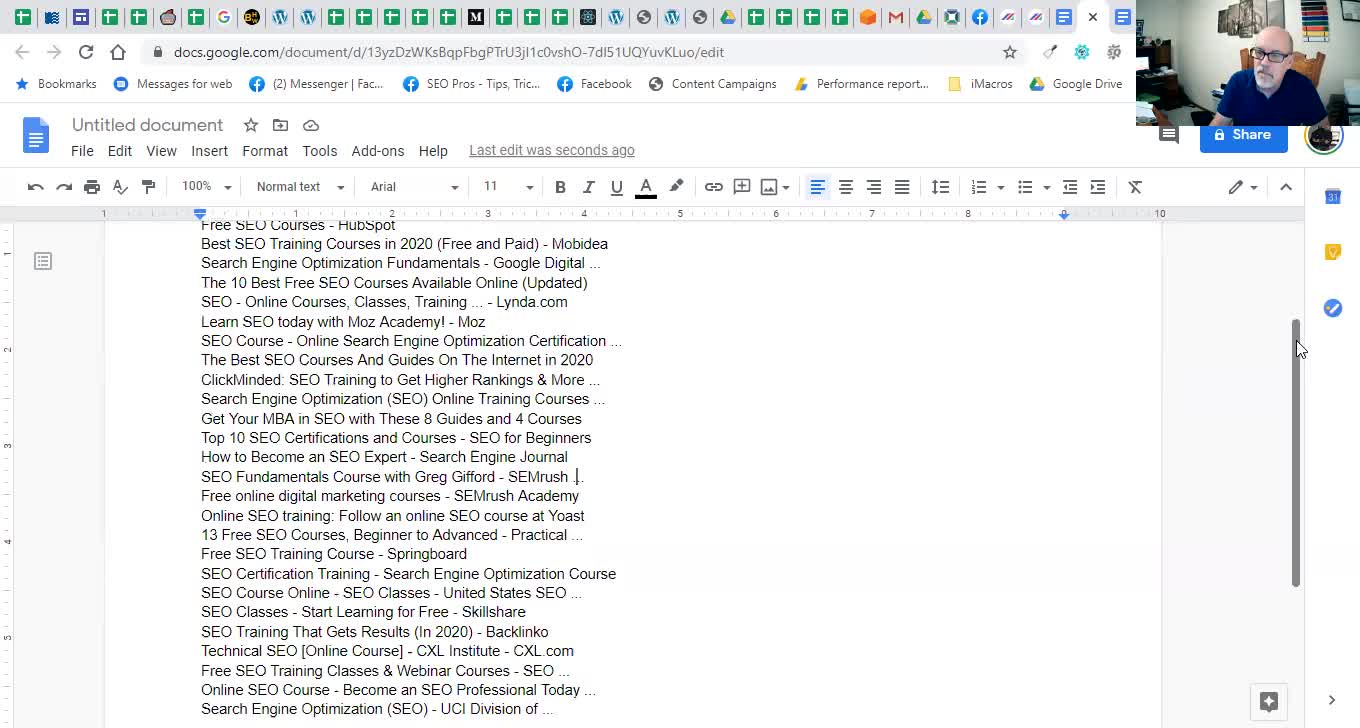The image size is (1360, 728).
Task: Open the Content Campaigns bookmark
Action: (712, 84)
